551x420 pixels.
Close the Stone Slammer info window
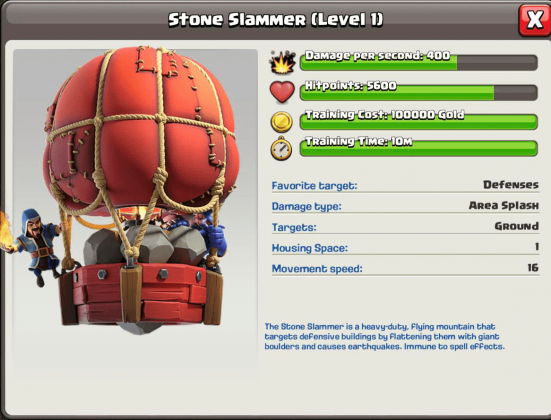coord(534,20)
